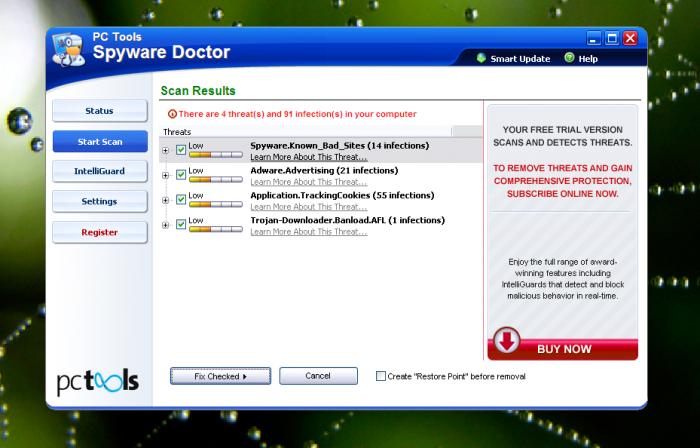Click the Fix Checked button
The height and width of the screenshot is (448, 700).
click(221, 376)
